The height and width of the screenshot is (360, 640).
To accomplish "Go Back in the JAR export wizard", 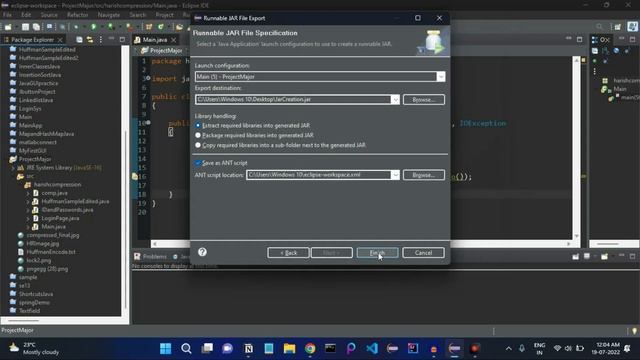I will pyautogui.click(x=289, y=253).
